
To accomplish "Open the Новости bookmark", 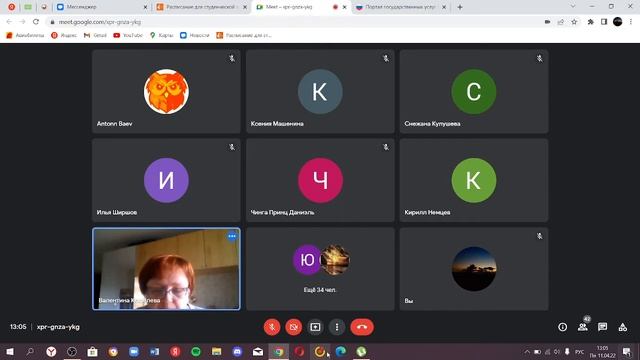I will [195, 36].
